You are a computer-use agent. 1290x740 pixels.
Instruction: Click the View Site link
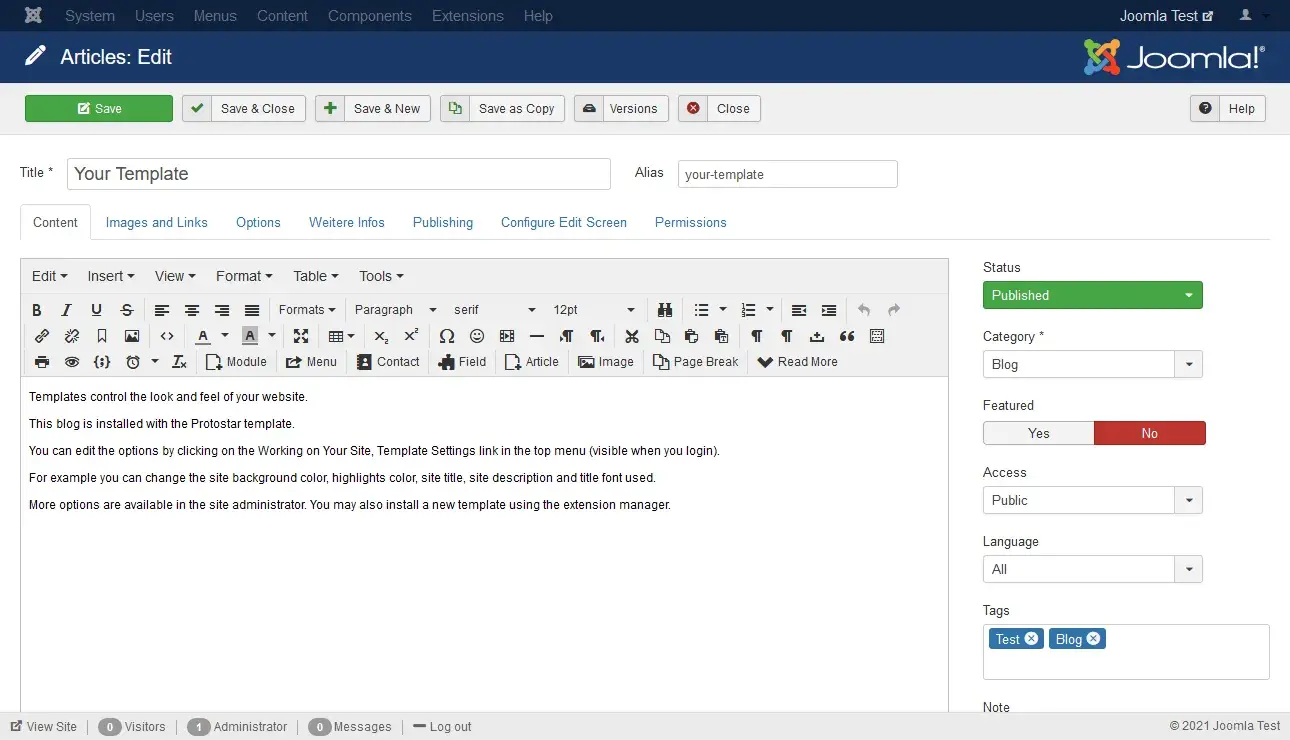coord(44,726)
